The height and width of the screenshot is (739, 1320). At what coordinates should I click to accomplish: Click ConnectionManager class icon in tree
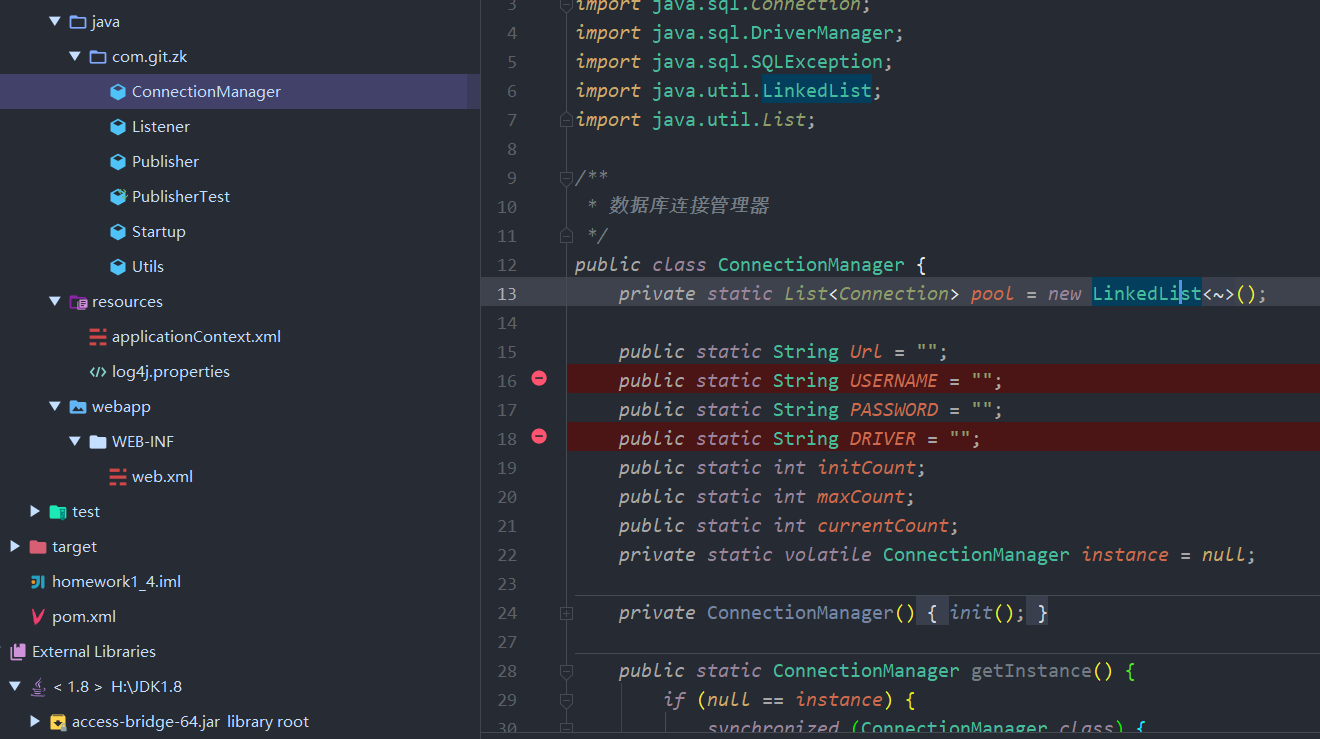point(118,91)
